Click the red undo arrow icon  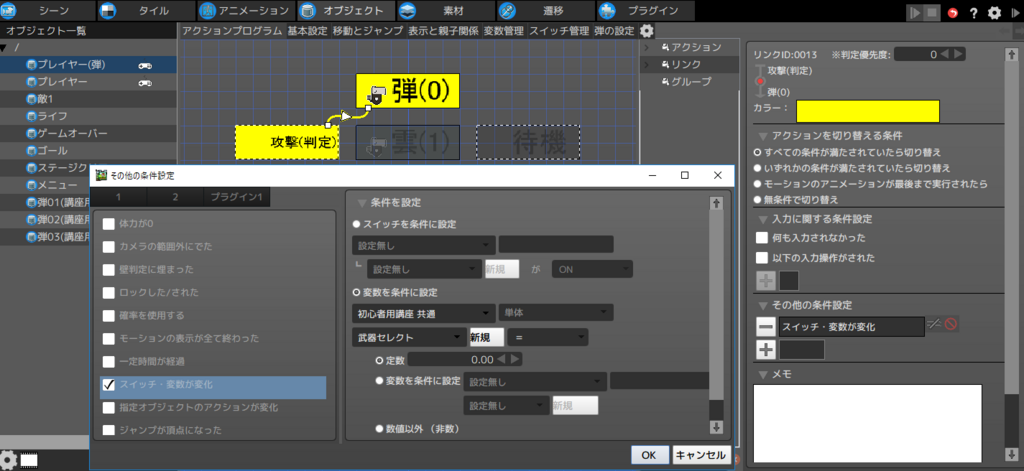953,12
